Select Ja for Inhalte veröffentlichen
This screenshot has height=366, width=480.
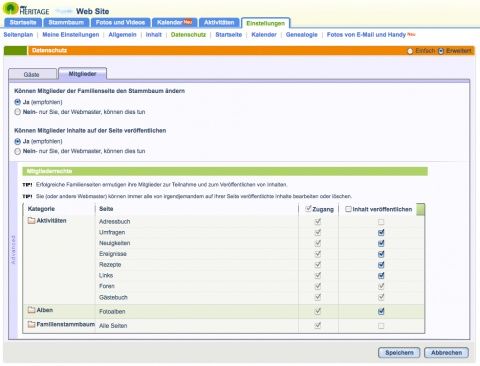point(17,141)
